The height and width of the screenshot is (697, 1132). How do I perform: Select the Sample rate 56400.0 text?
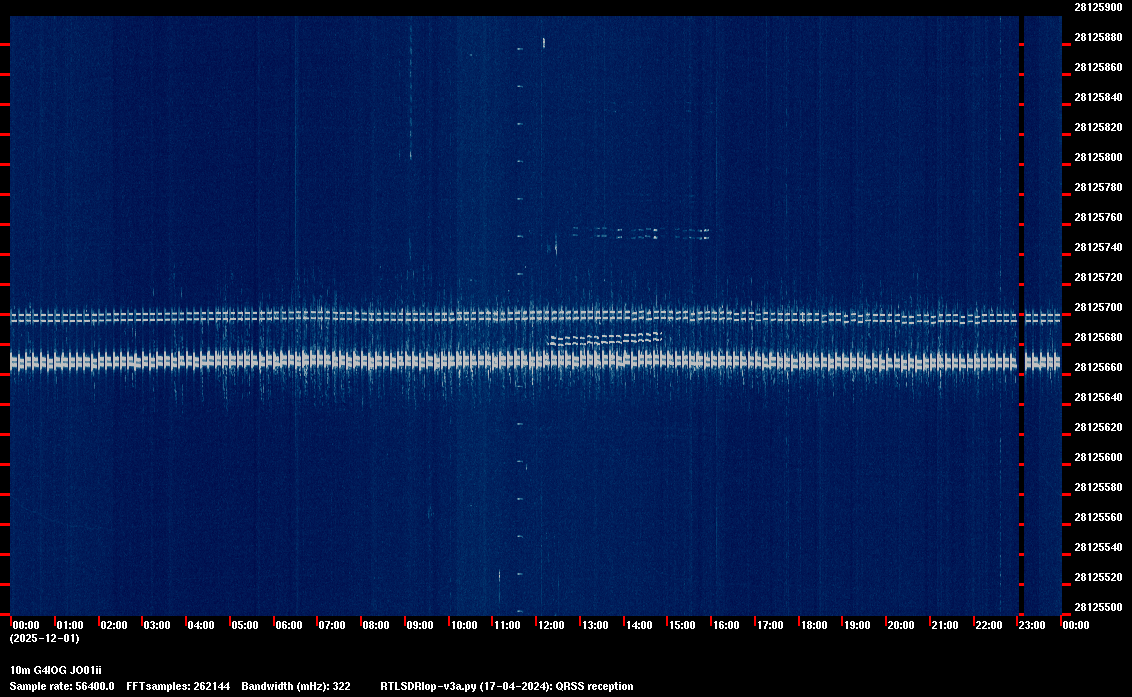pyautogui.click(x=62, y=686)
